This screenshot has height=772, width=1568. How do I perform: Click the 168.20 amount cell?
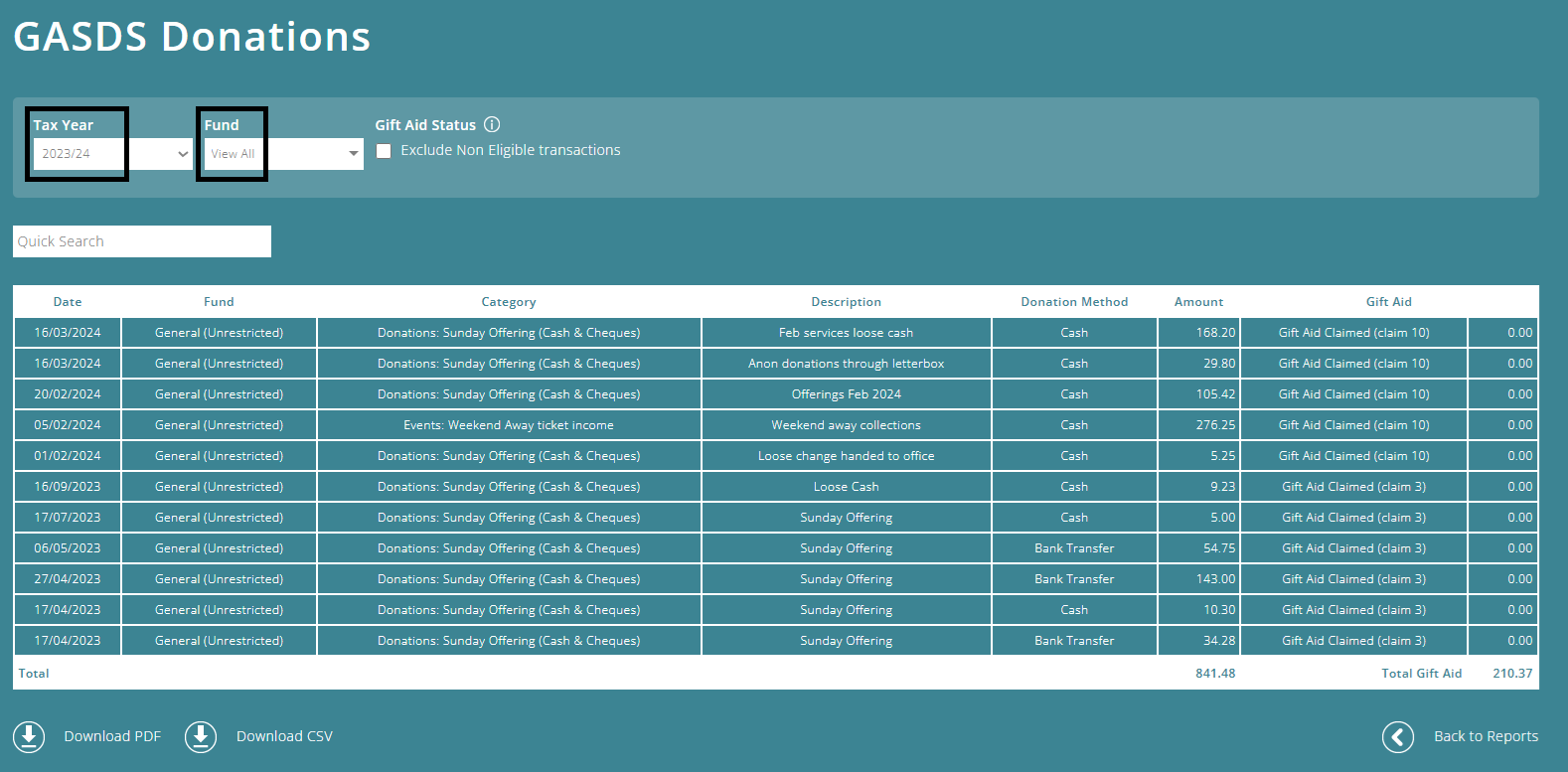(x=1198, y=333)
